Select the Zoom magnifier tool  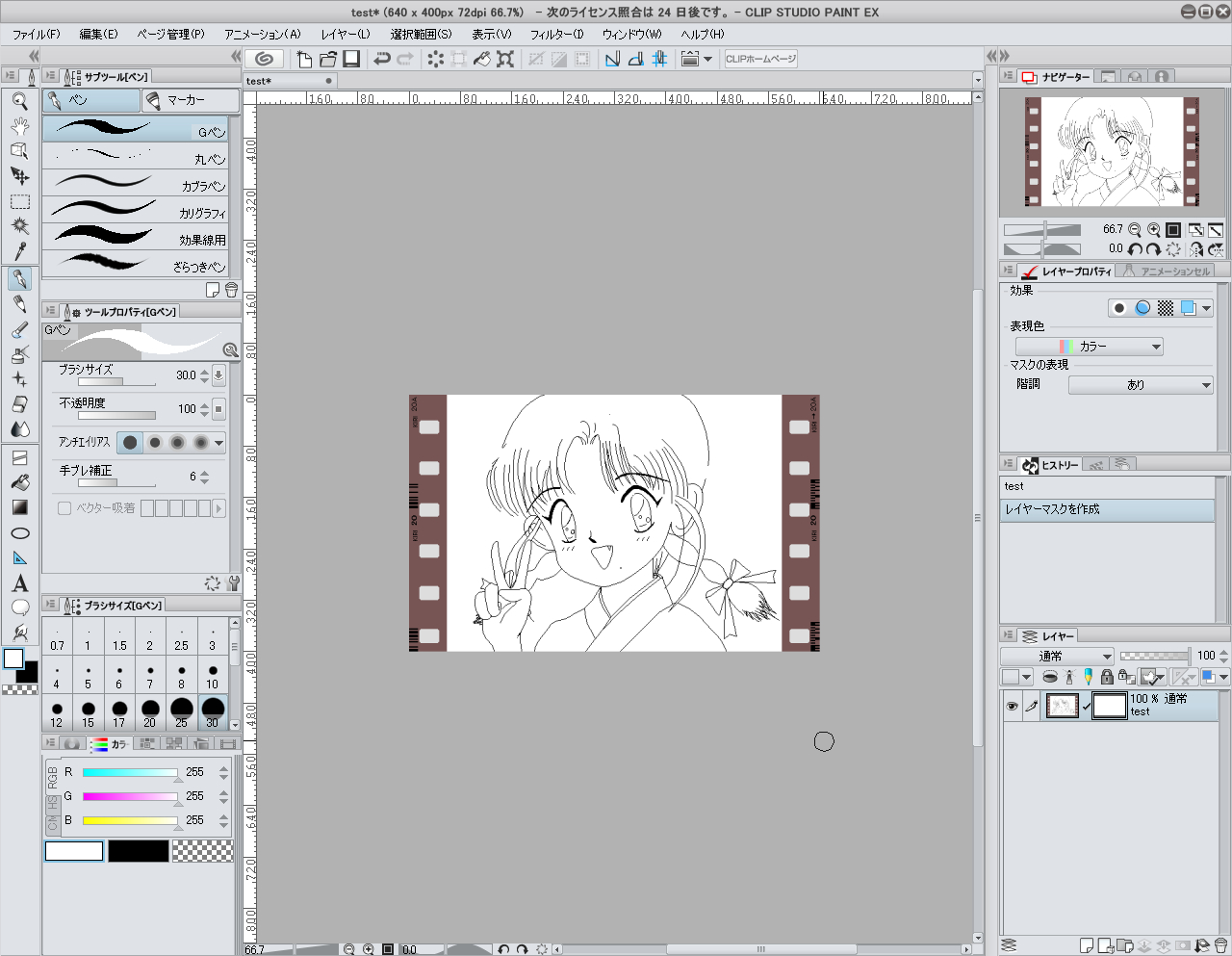click(19, 99)
